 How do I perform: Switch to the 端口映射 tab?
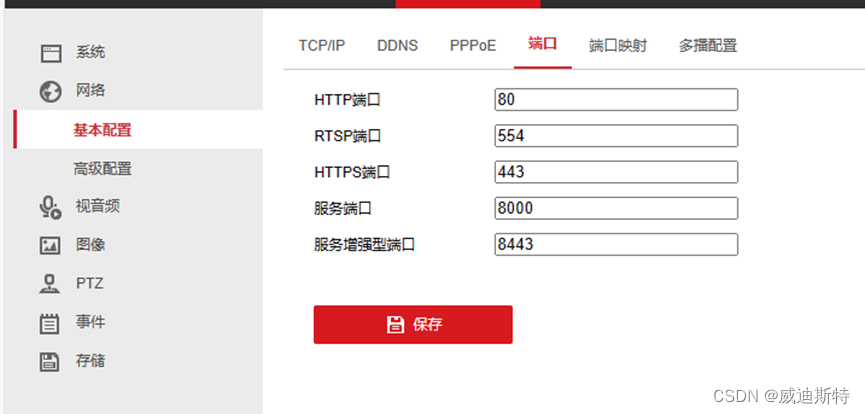click(x=618, y=45)
